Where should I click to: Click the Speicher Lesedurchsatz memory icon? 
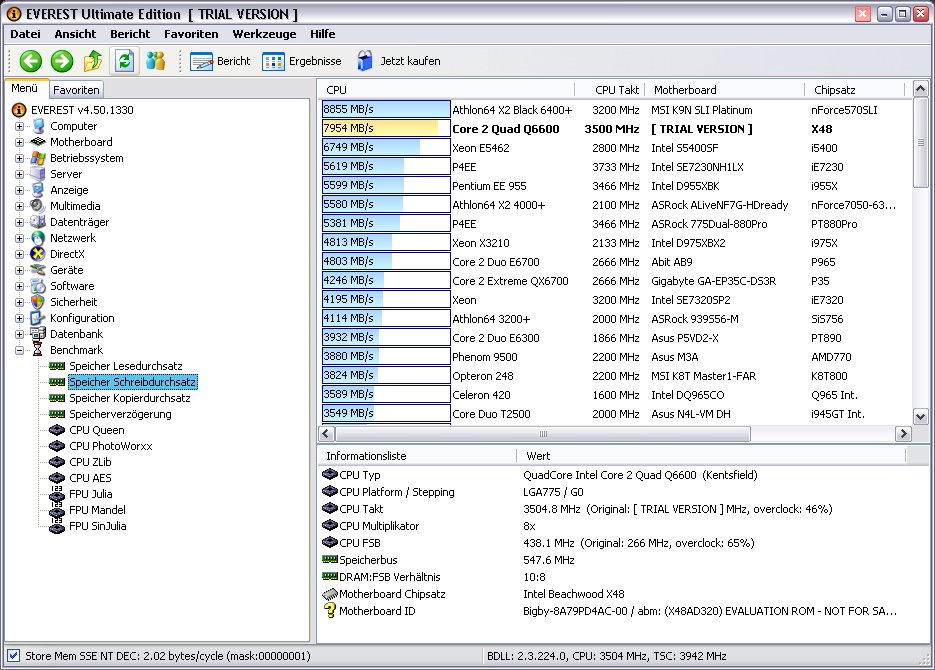(57, 366)
